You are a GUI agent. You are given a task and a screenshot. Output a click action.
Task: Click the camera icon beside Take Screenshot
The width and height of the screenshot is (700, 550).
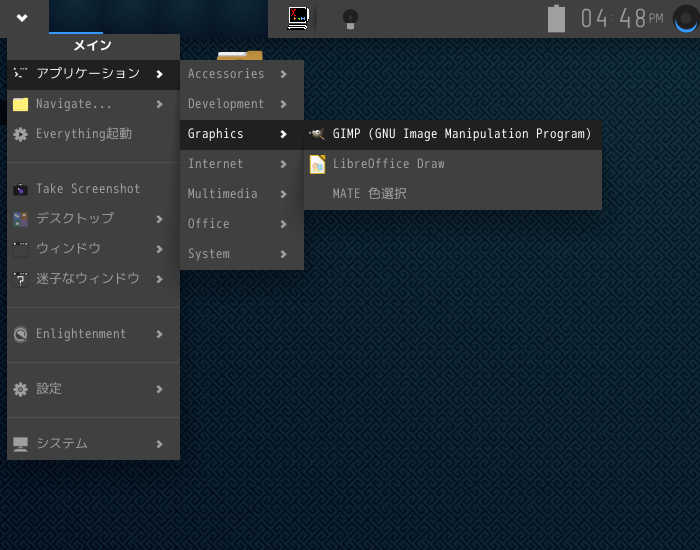coord(21,189)
